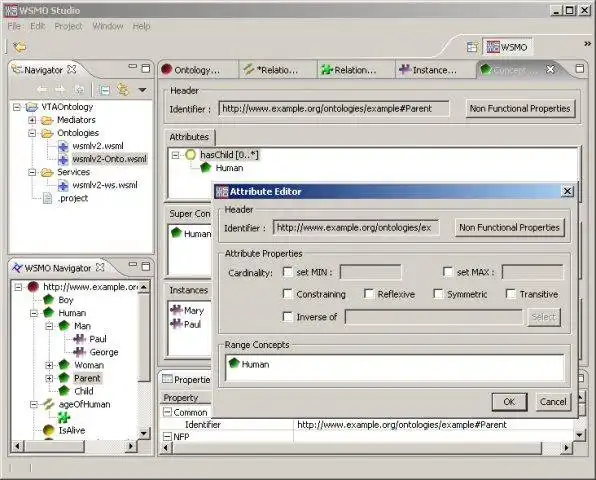Check the Reflexive checkbox
This screenshot has width=596, height=480.
pyautogui.click(x=369, y=294)
